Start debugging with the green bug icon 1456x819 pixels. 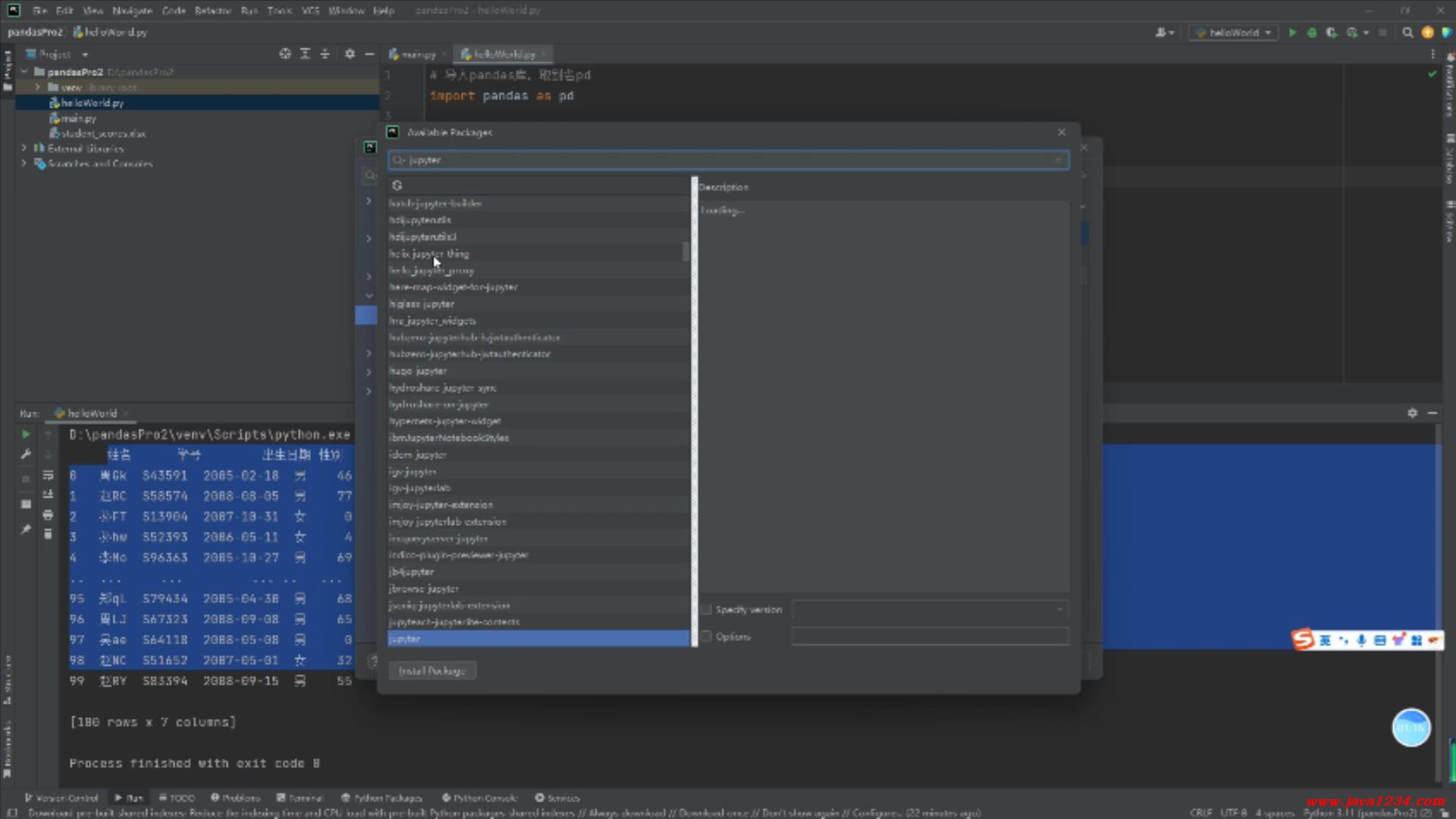(1312, 33)
